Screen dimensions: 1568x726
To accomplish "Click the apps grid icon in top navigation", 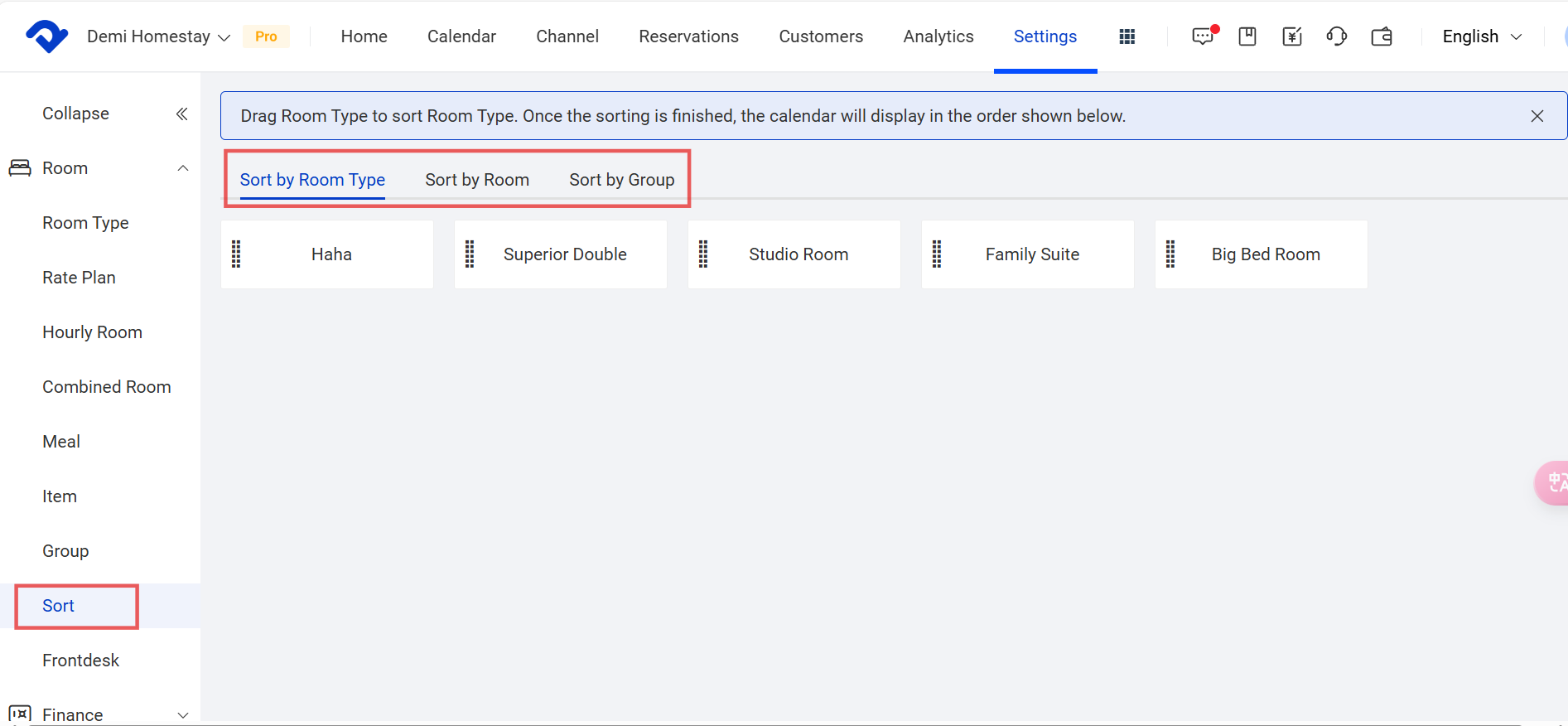I will tap(1127, 36).
